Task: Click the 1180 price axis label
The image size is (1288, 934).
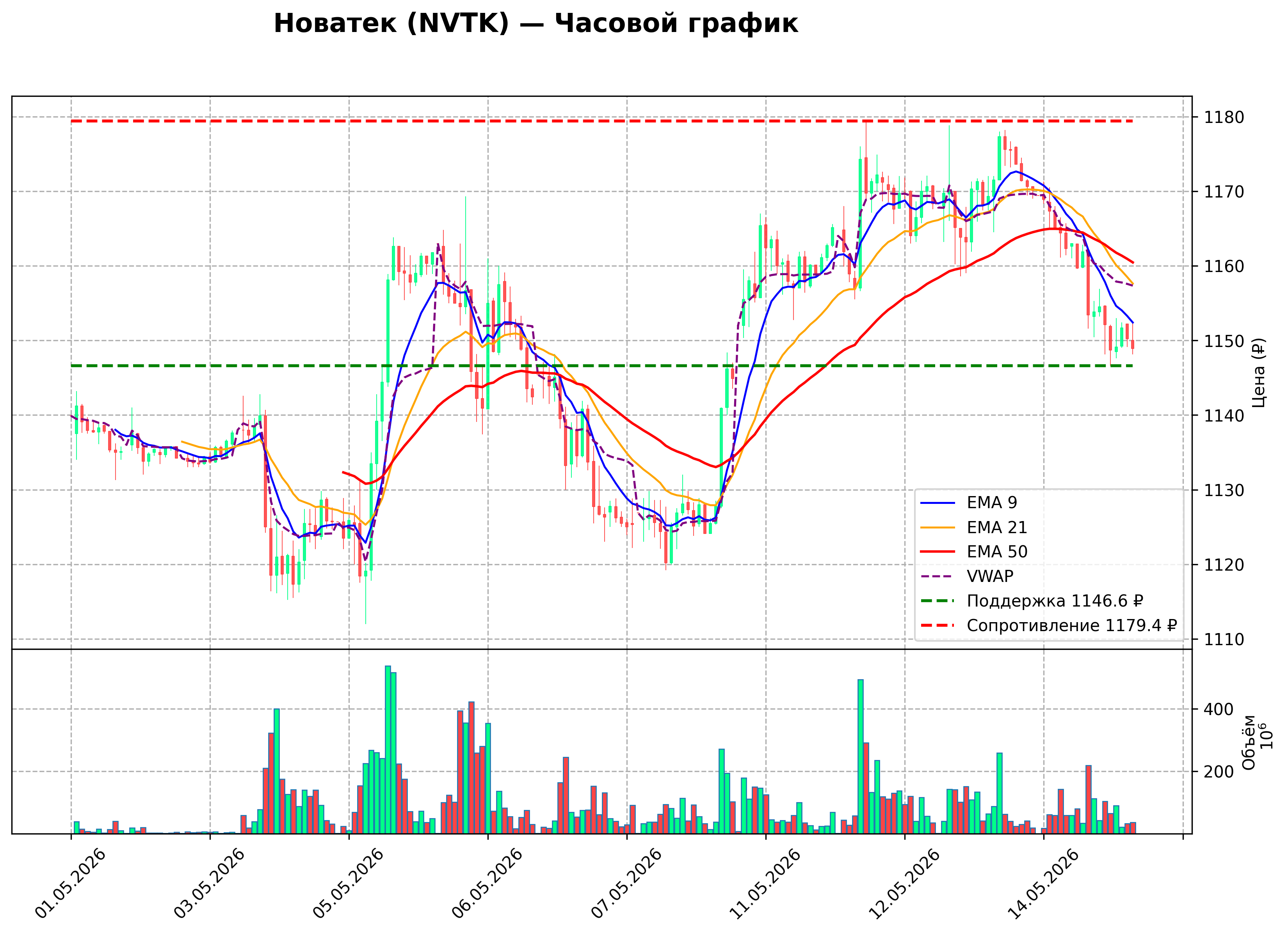Action: (1224, 117)
